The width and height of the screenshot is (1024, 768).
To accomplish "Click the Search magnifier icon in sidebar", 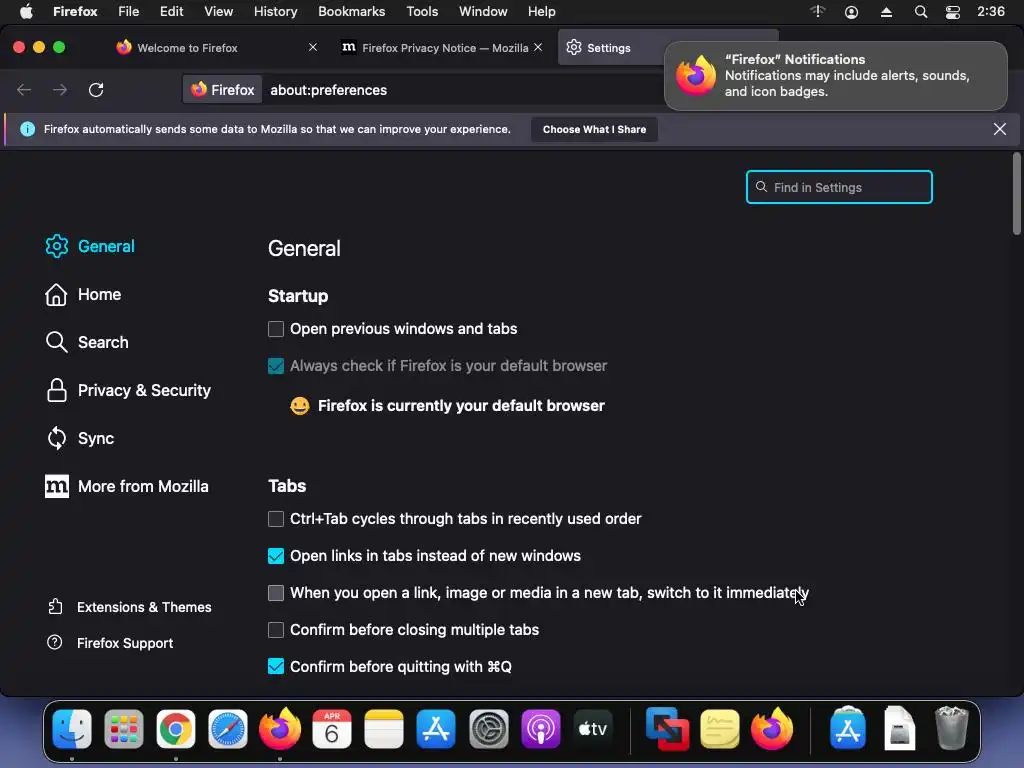I will 56,342.
